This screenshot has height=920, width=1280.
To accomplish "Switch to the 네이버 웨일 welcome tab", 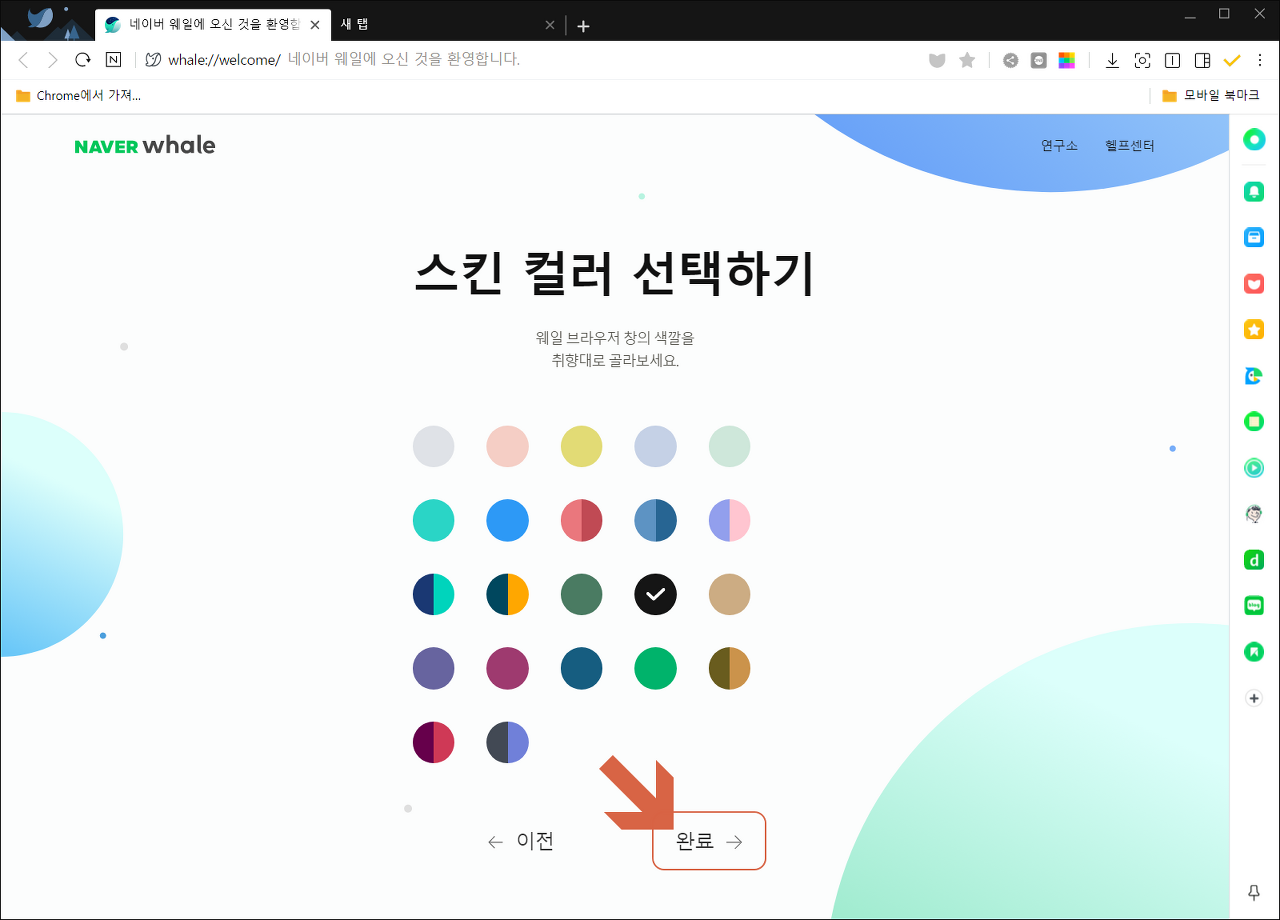I will [x=213, y=25].
